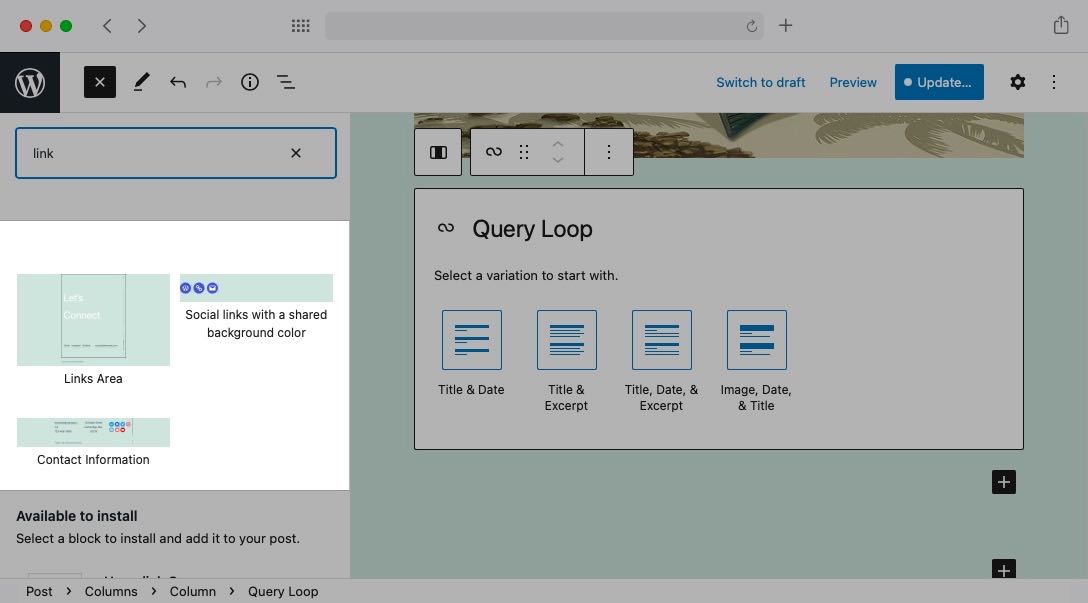Screen dimensions: 1088x603
Task: Select "Post" in the breadcrumb bar
Action: (x=39, y=591)
